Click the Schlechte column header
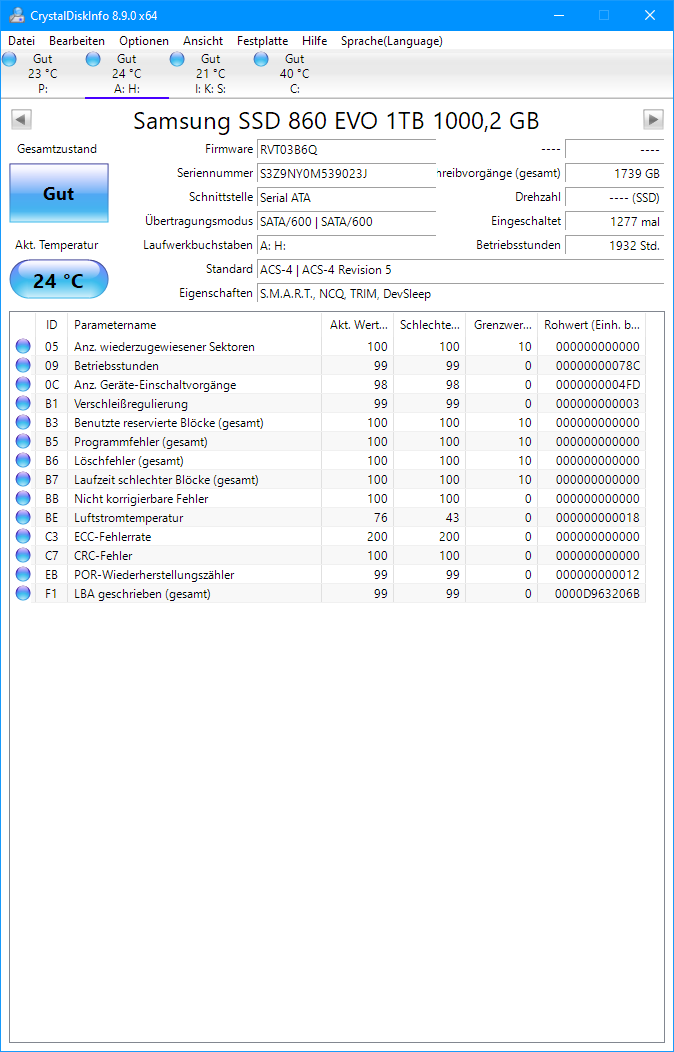Viewport: 674px width, 1052px height. (429, 325)
